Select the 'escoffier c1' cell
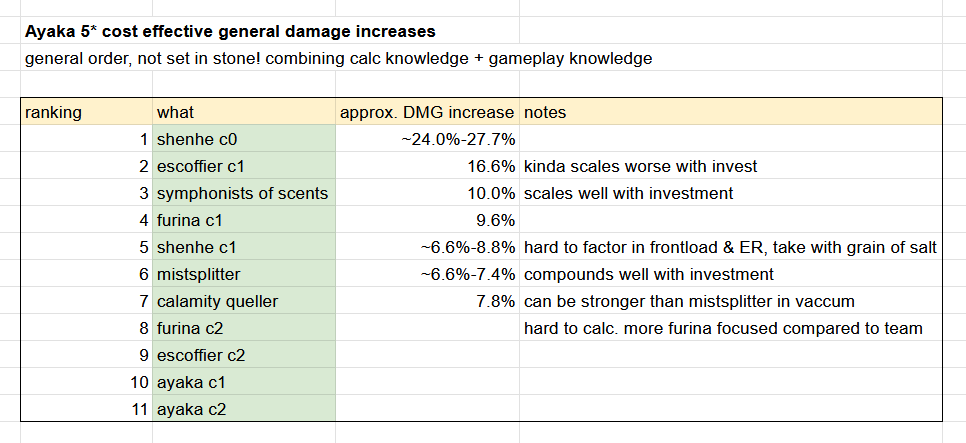966x443 pixels. point(244,166)
